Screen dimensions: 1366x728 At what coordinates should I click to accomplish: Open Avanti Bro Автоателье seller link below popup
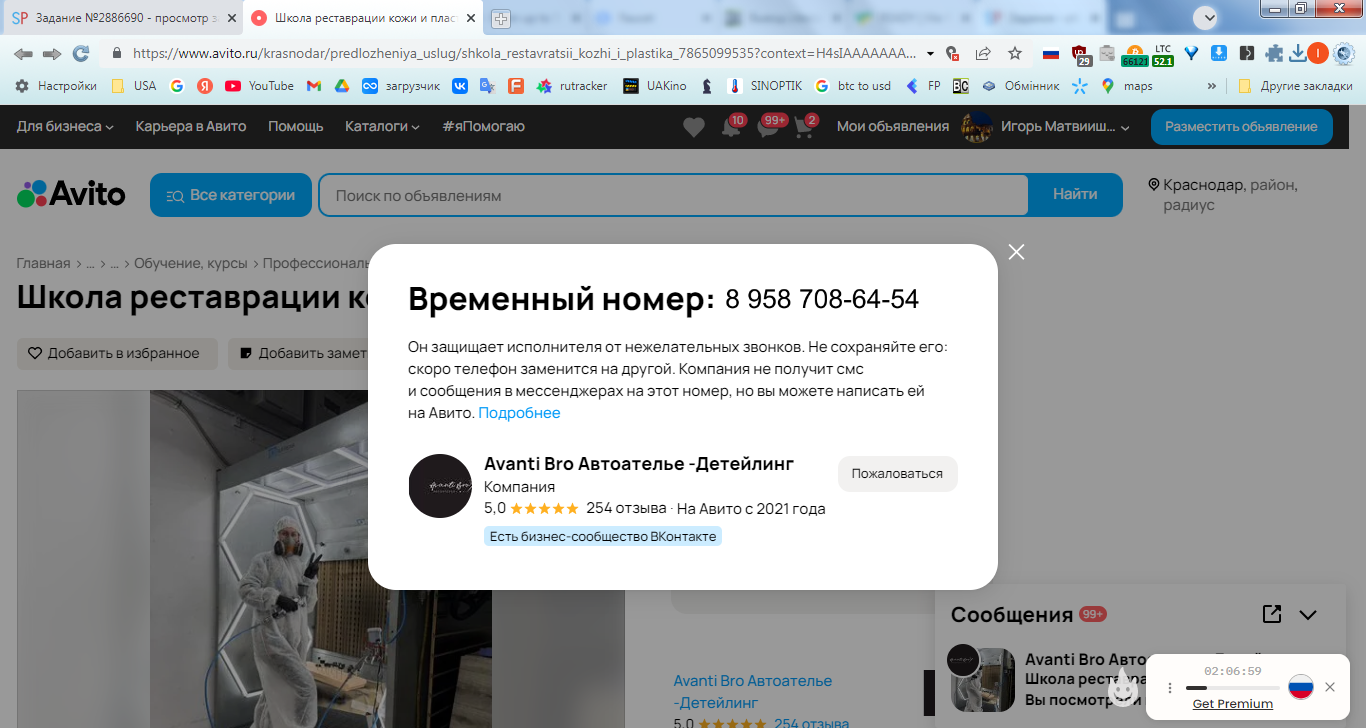click(752, 692)
